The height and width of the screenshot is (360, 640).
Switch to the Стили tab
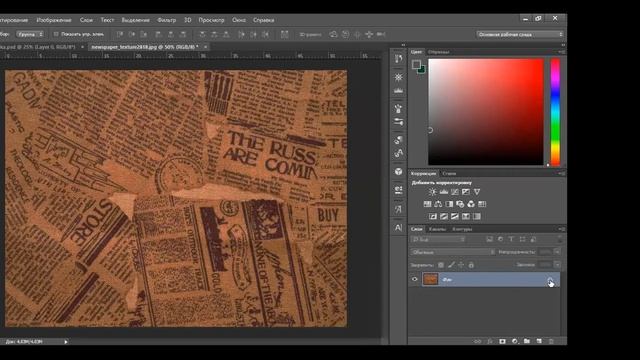click(449, 173)
